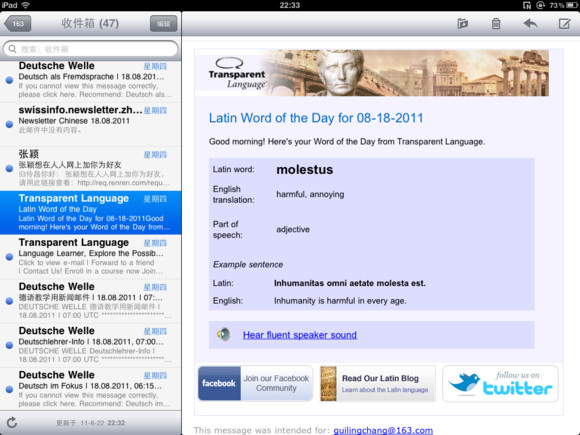Tap the word molestus
This screenshot has width=580, height=435.
[304, 169]
